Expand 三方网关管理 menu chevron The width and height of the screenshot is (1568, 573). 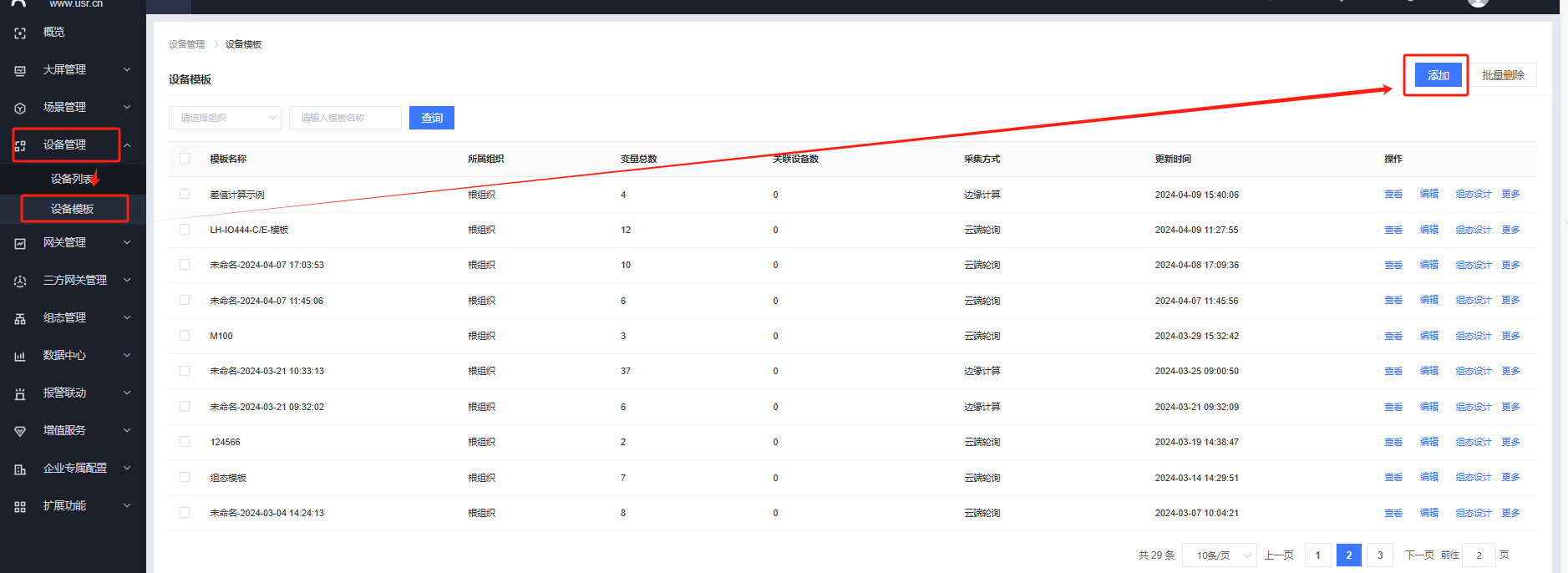point(127,280)
